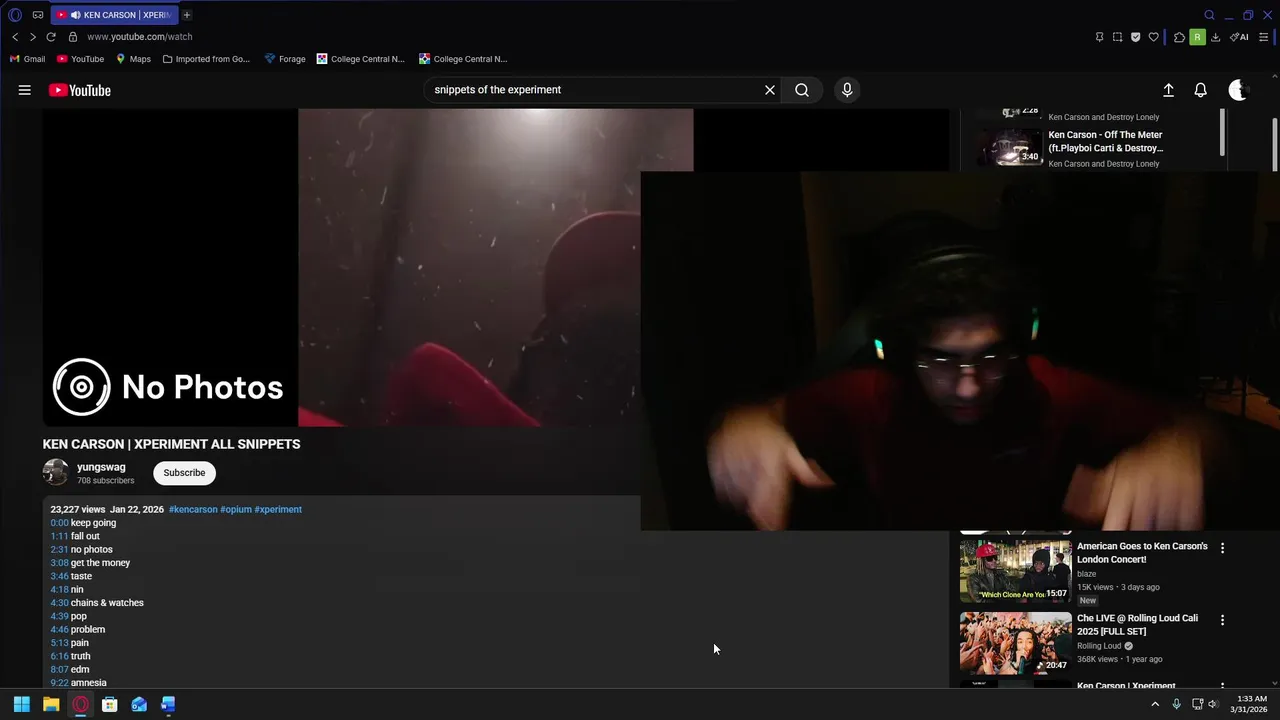Click the Rolling Loud channel name
Image resolution: width=1280 pixels, height=720 pixels.
[1099, 646]
